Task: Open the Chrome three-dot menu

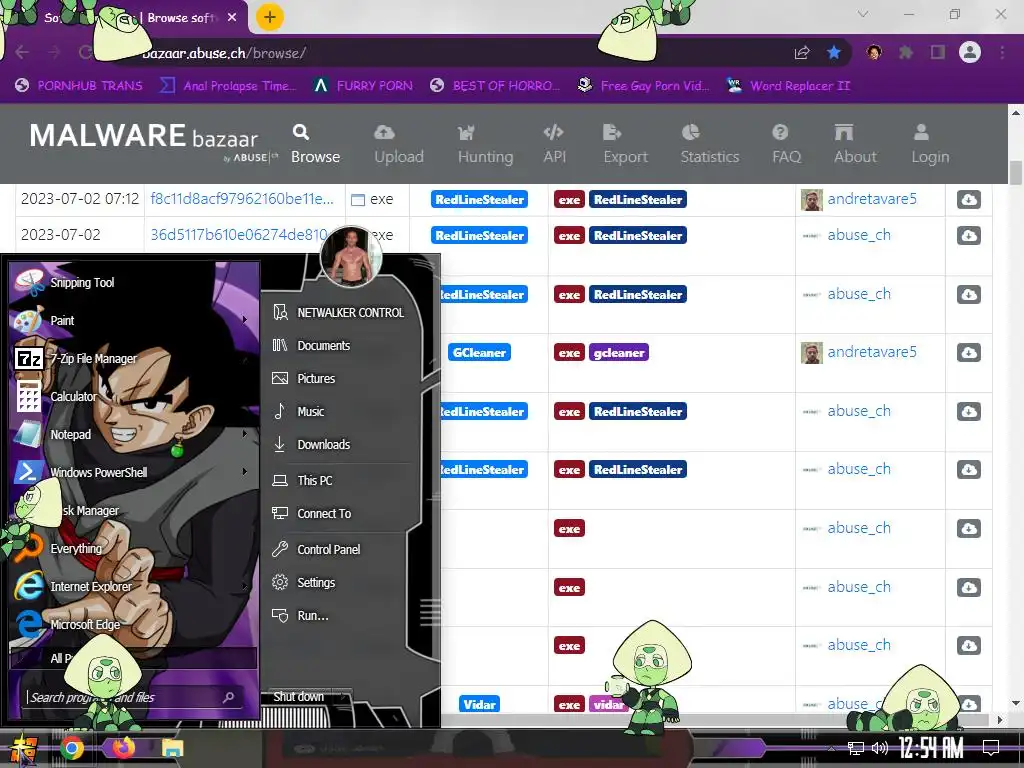Action: click(1002, 52)
